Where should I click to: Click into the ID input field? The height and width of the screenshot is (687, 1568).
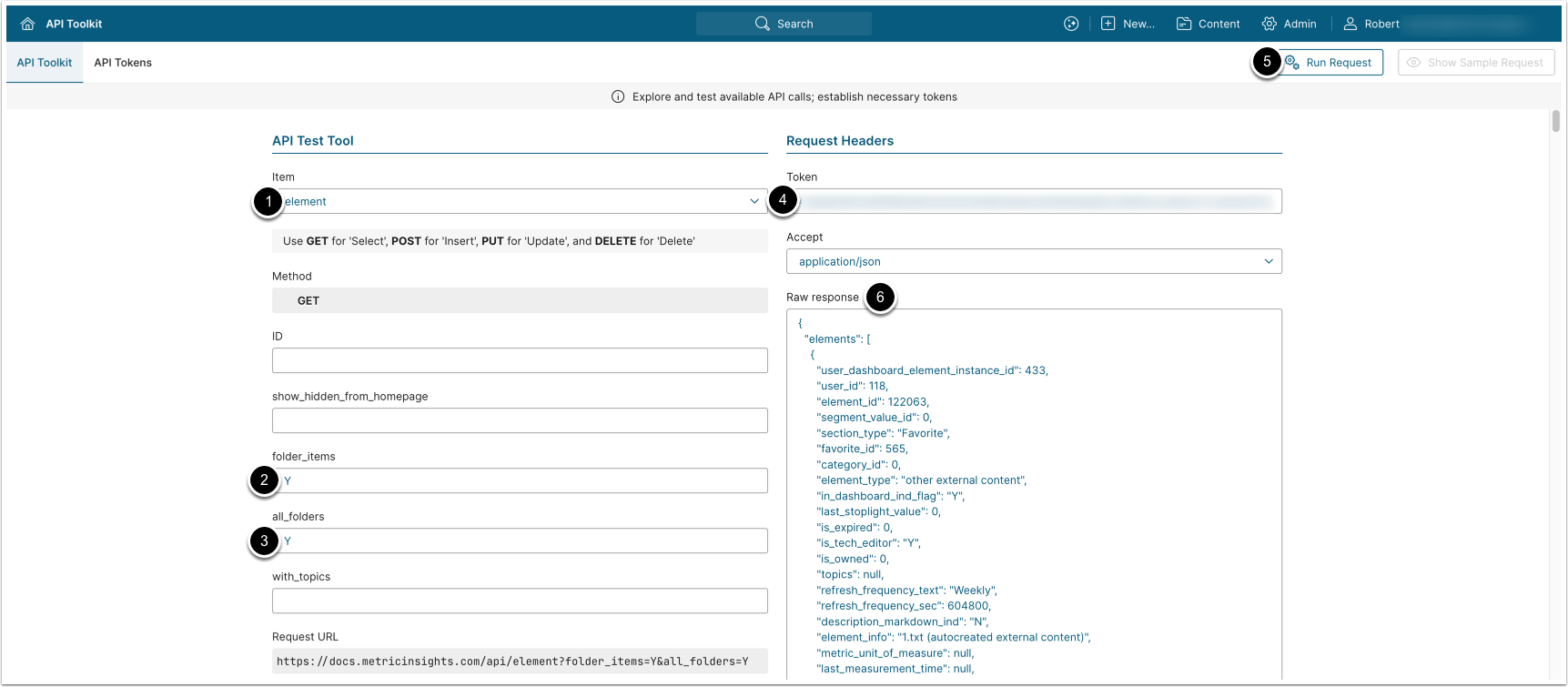click(520, 360)
